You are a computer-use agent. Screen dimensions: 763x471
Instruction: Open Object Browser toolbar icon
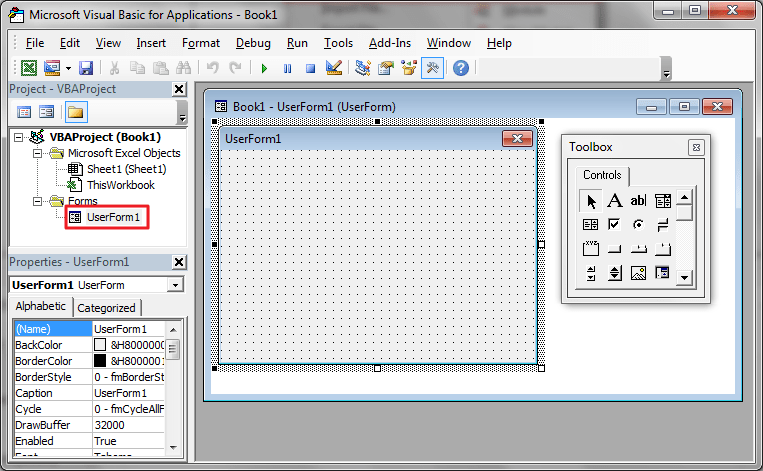pyautogui.click(x=409, y=68)
